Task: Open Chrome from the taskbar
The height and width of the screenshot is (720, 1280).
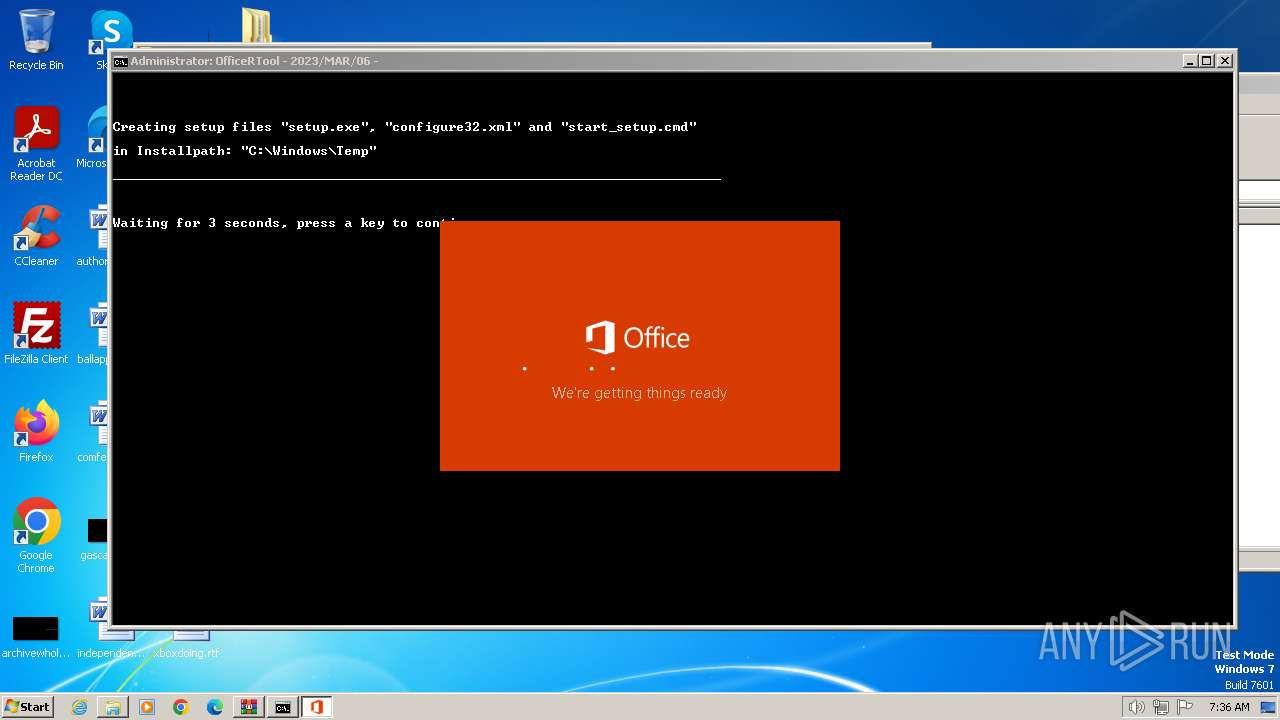Action: click(x=181, y=707)
